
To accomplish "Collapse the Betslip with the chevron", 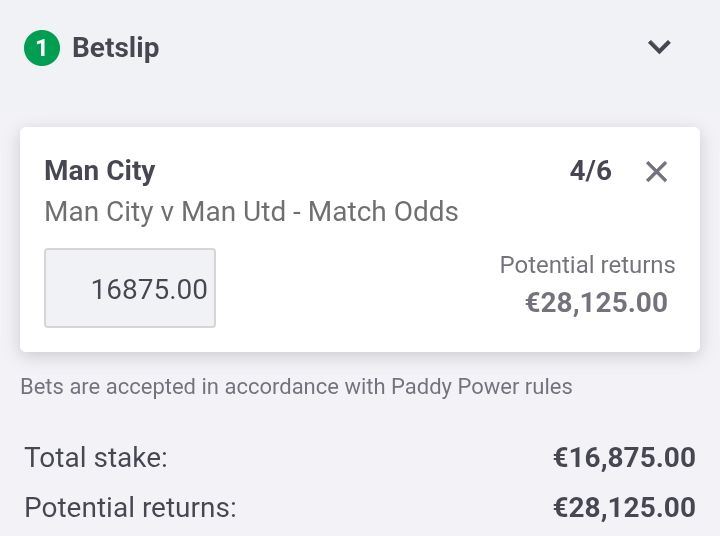I will click(x=659, y=47).
